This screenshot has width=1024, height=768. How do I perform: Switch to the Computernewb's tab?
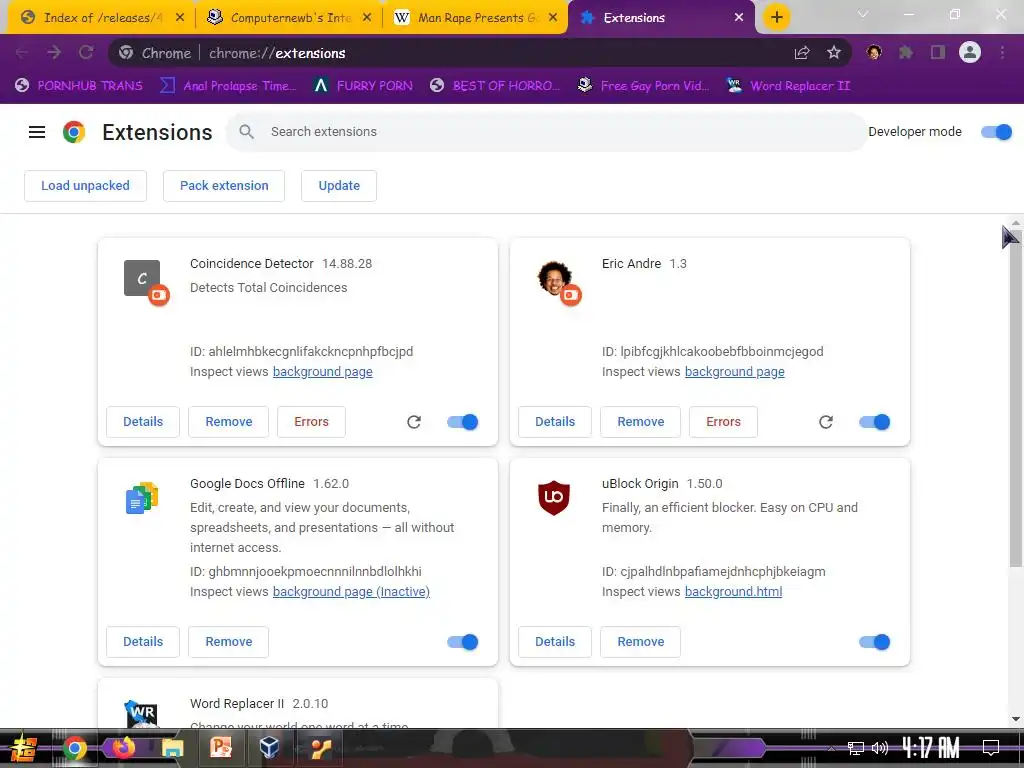click(290, 18)
